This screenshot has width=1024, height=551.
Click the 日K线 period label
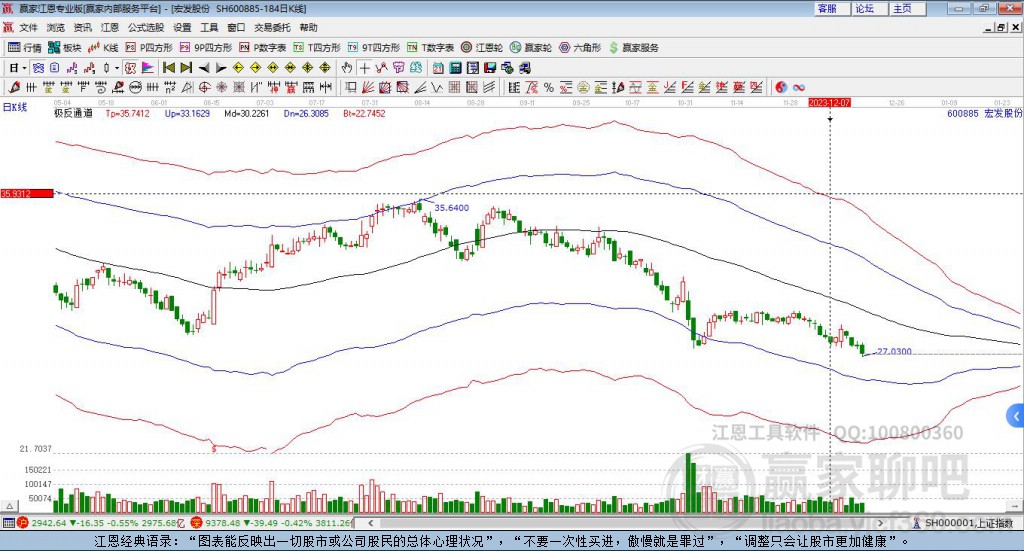(x=15, y=107)
